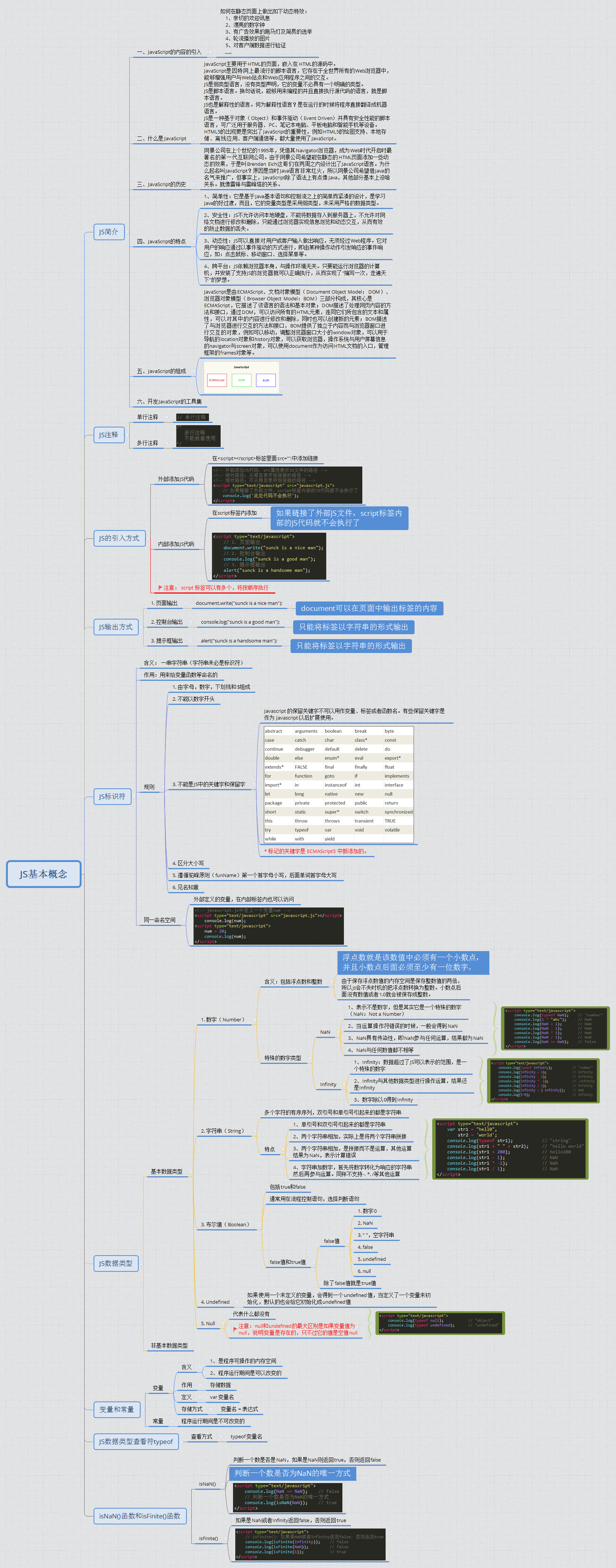Collapse the JS注释 branch toggle
Image resolution: width=616 pixels, height=1568 pixels.
pyautogui.click(x=128, y=435)
